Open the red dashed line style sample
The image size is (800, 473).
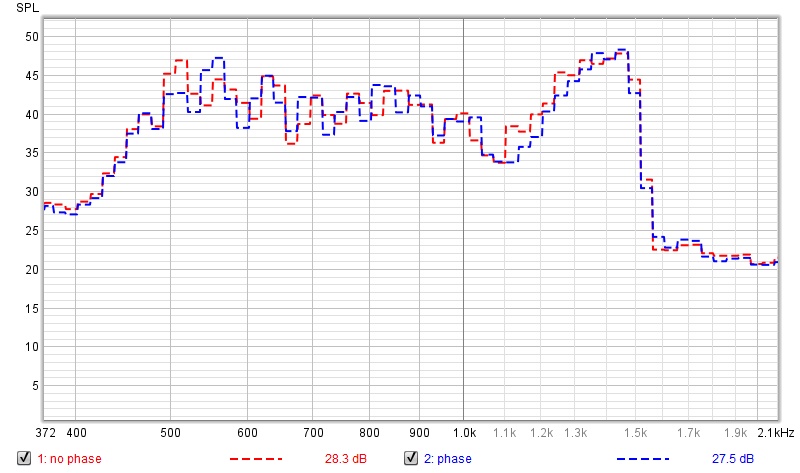tap(256, 459)
